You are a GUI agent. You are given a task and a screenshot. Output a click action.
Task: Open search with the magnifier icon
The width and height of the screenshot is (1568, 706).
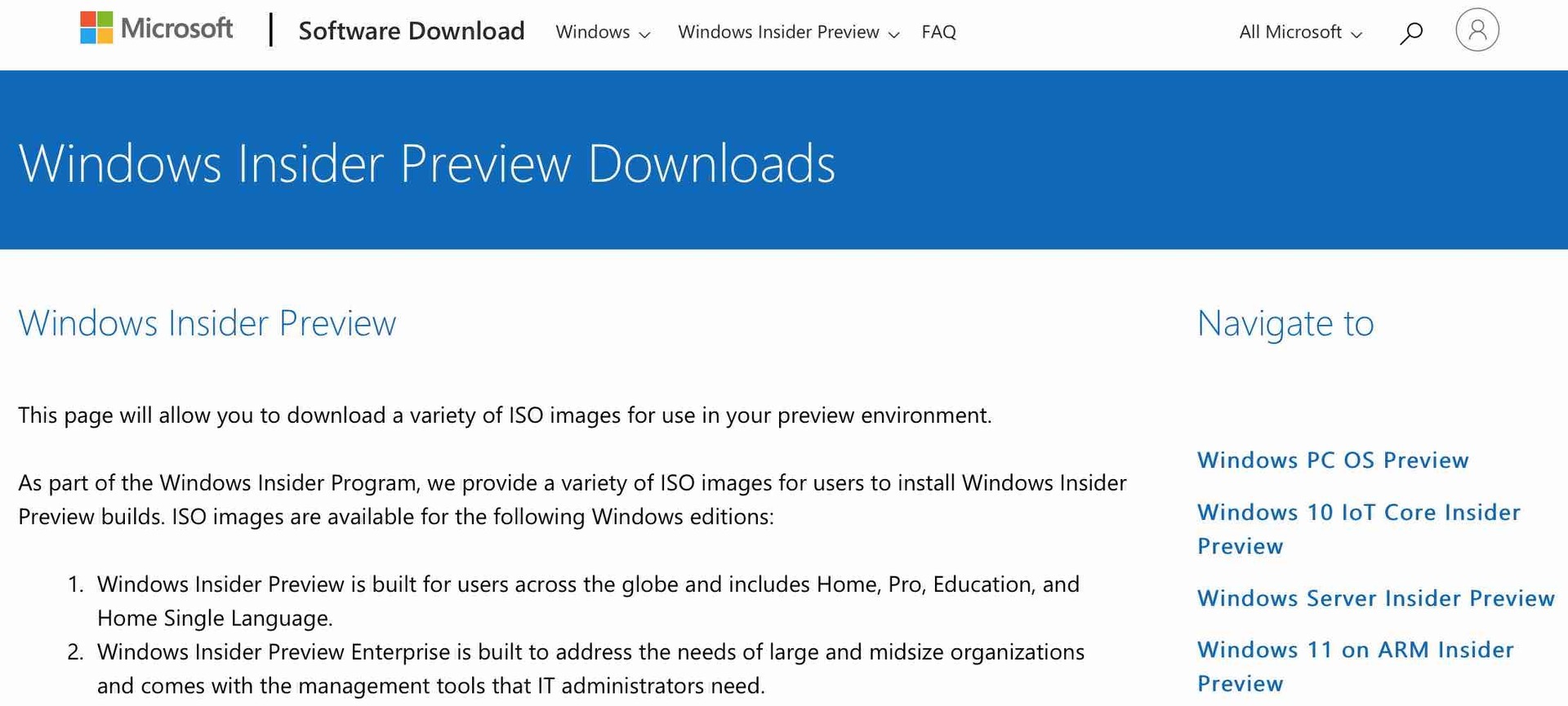click(x=1410, y=33)
